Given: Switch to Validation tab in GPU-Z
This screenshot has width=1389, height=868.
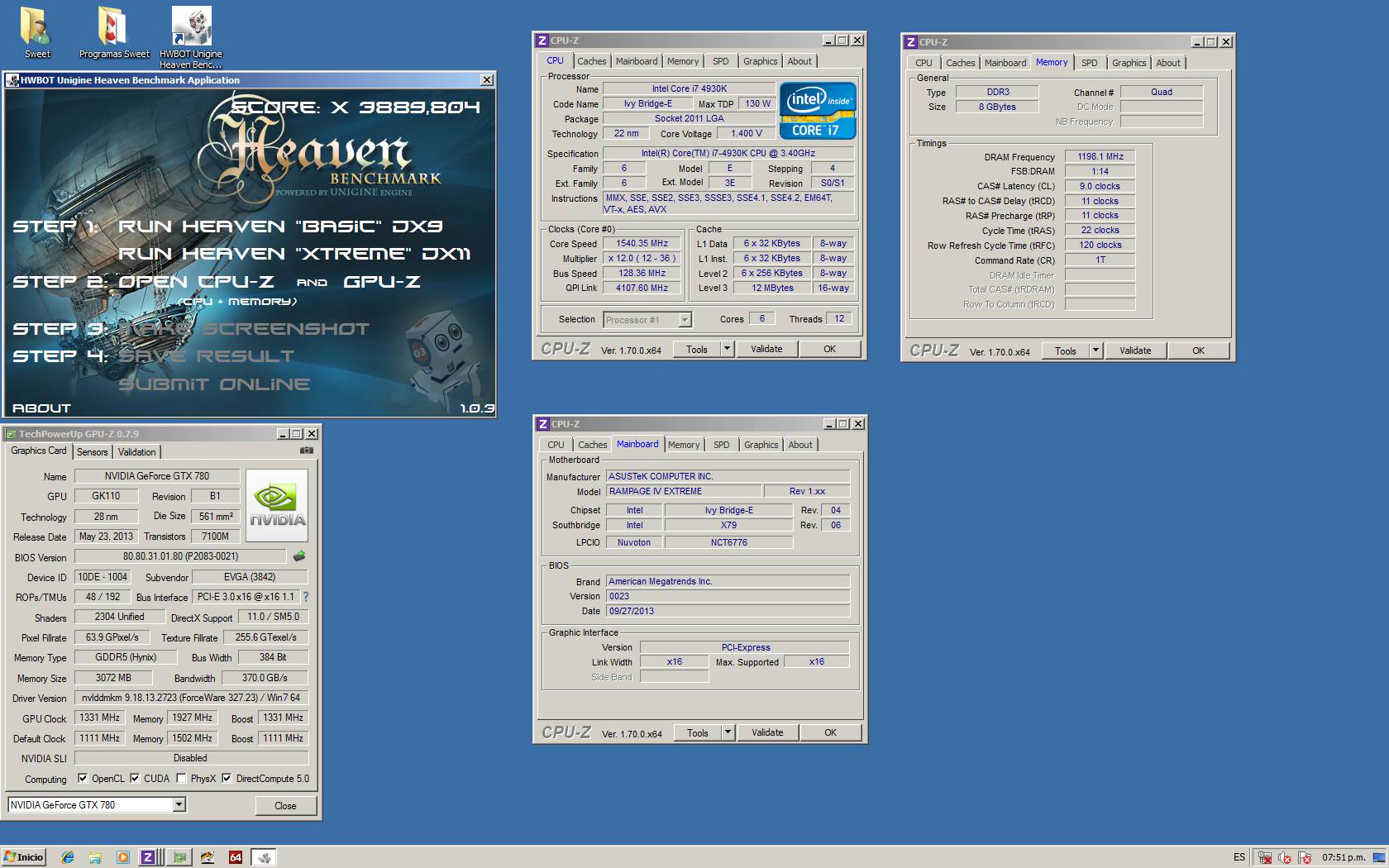Looking at the screenshot, I should click(x=136, y=452).
